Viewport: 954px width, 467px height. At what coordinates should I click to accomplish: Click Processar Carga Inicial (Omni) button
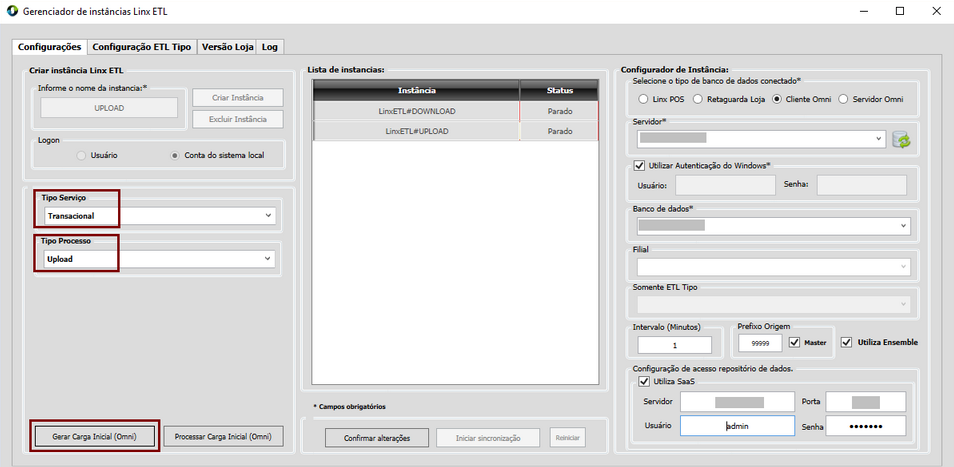pyautogui.click(x=224, y=437)
